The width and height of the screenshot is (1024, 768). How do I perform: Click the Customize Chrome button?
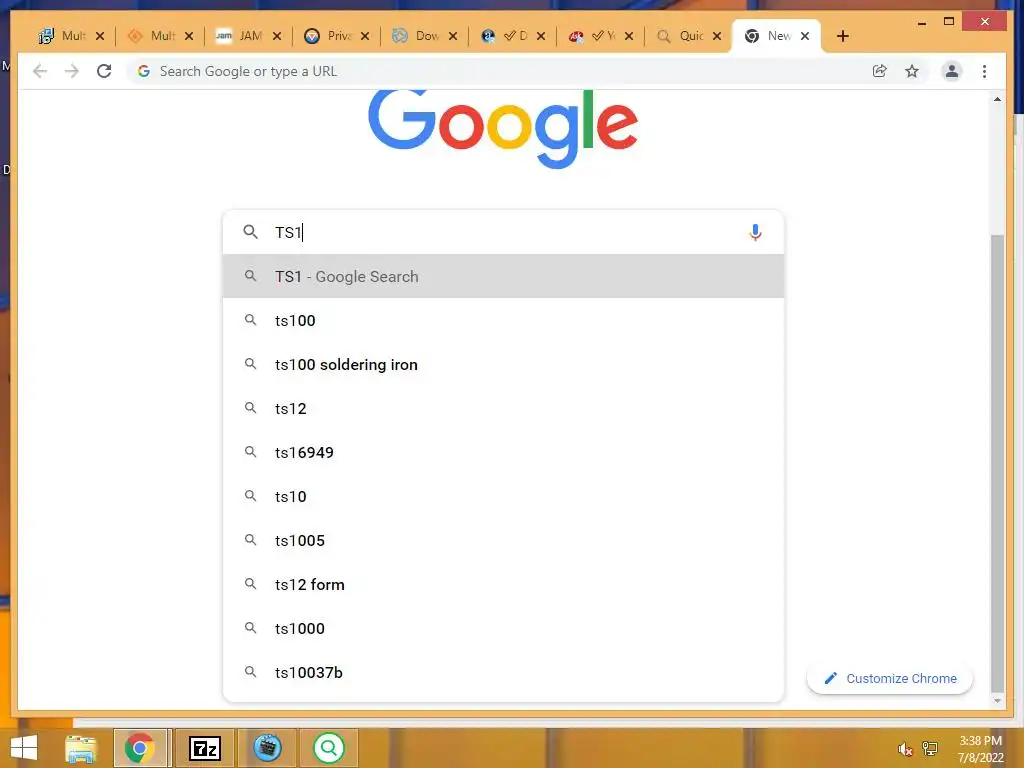(890, 679)
